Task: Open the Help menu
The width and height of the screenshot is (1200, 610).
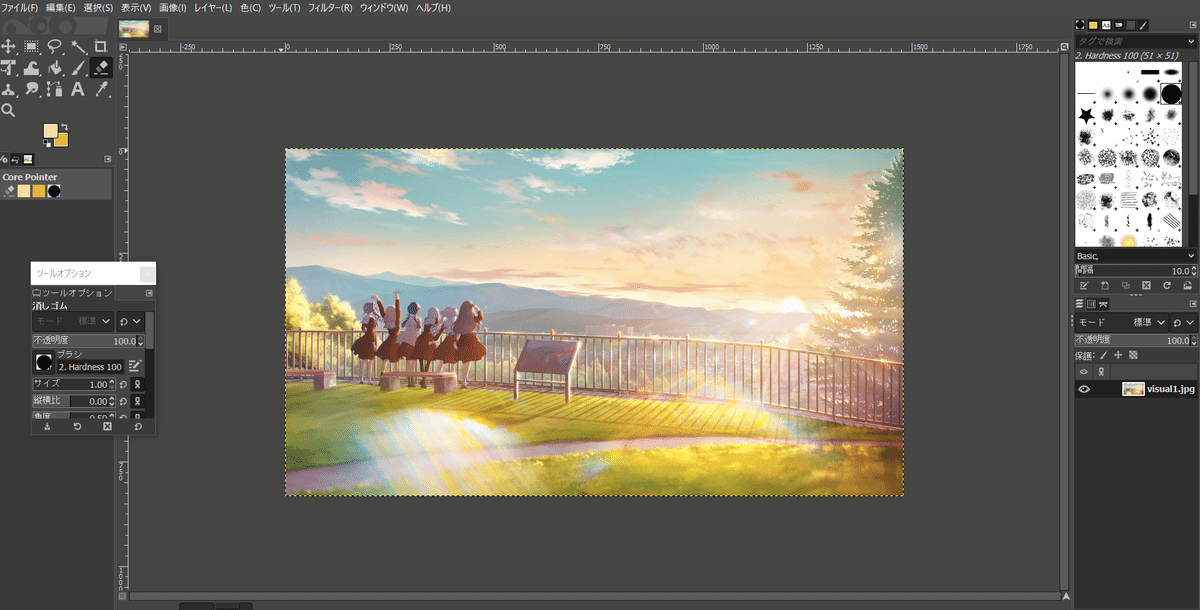Action: point(432,8)
